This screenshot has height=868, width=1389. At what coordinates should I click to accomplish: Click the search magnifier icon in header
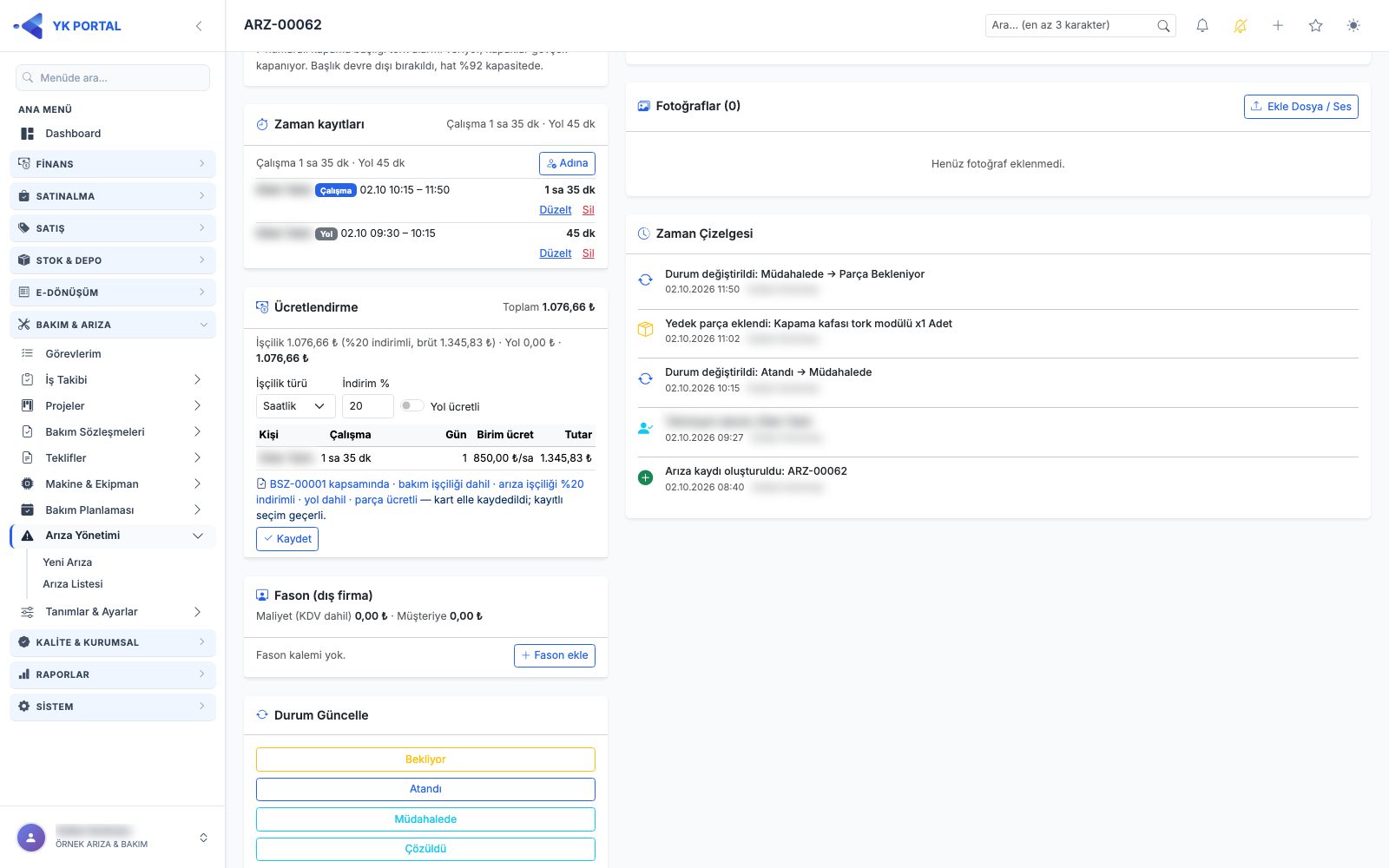click(x=1163, y=26)
